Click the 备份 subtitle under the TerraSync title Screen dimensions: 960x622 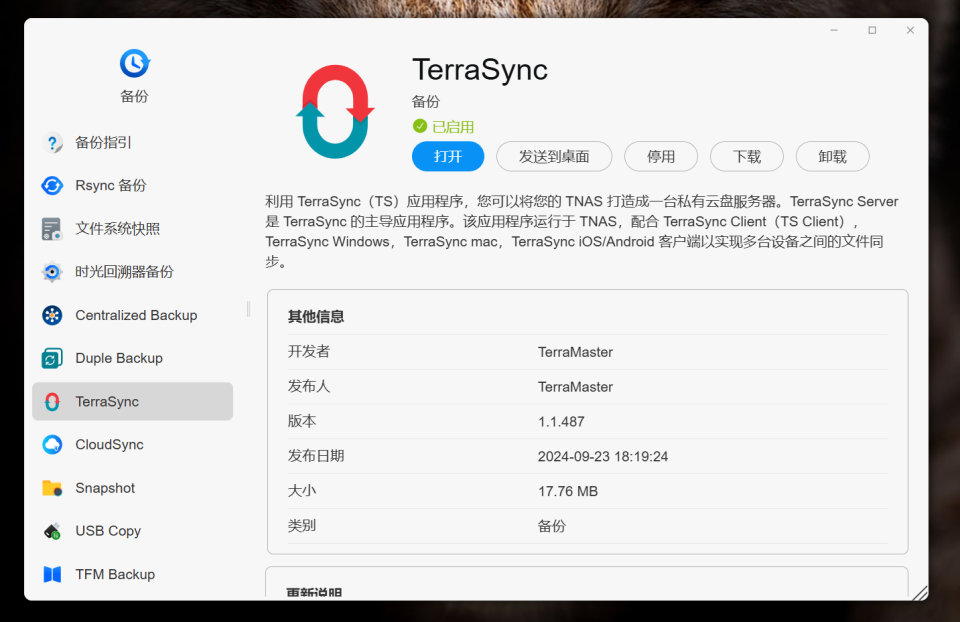coord(426,102)
